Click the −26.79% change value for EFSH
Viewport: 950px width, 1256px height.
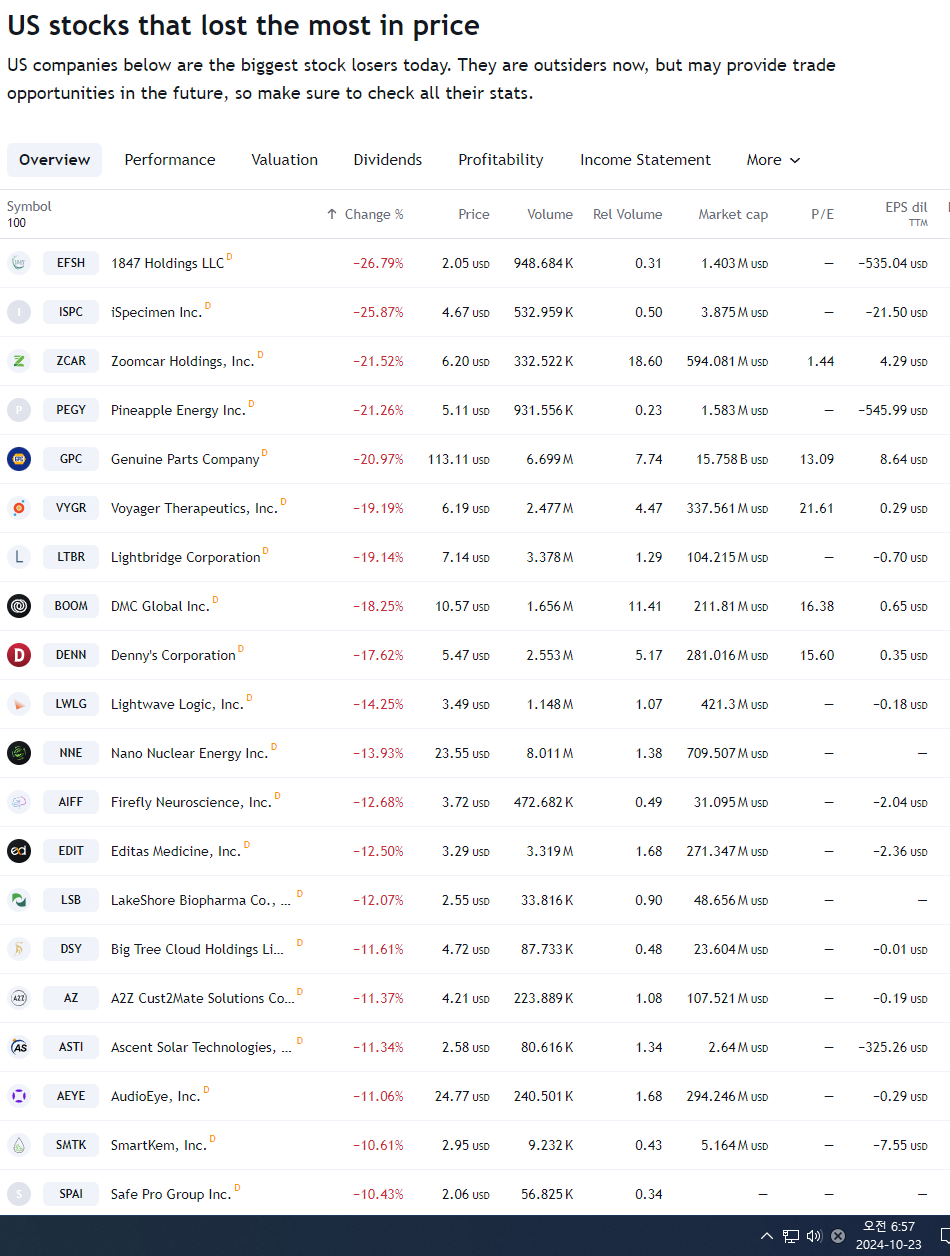[378, 263]
